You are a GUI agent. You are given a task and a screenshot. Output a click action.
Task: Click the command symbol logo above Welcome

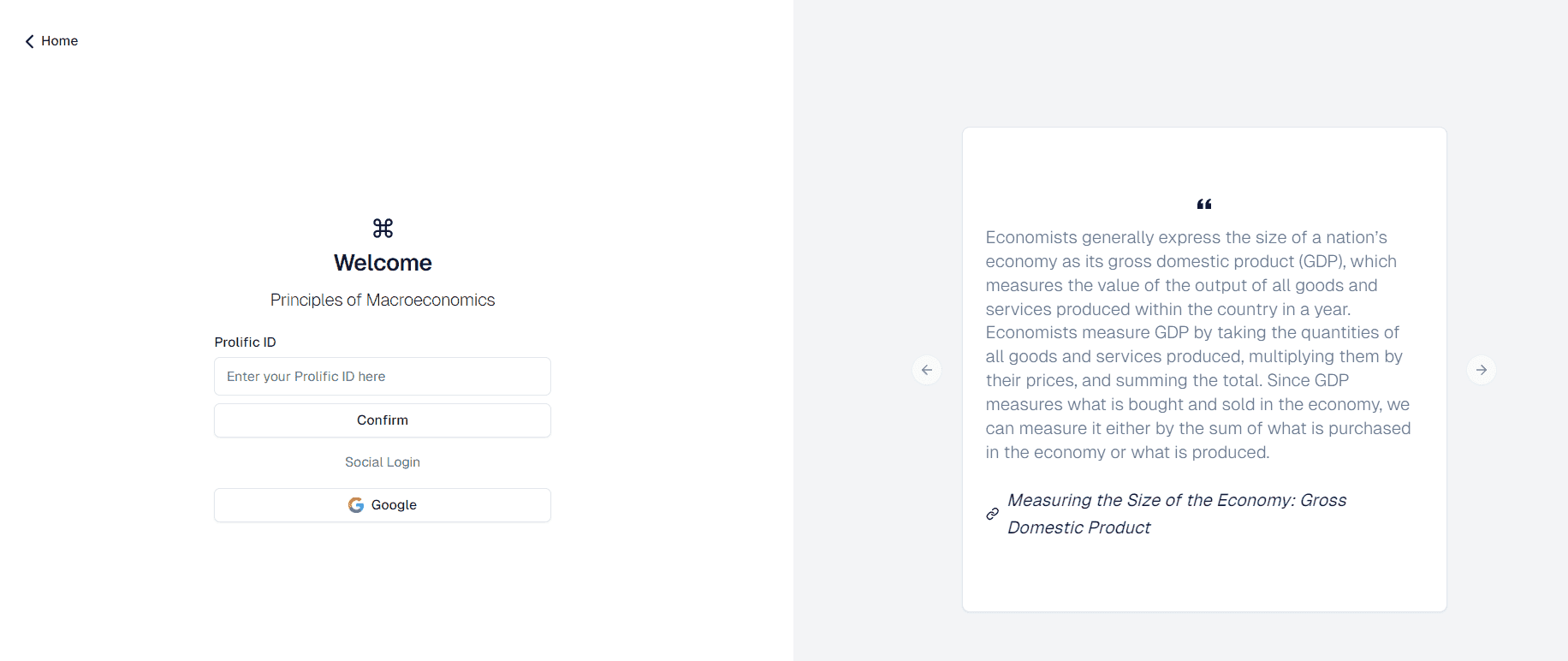point(383,228)
